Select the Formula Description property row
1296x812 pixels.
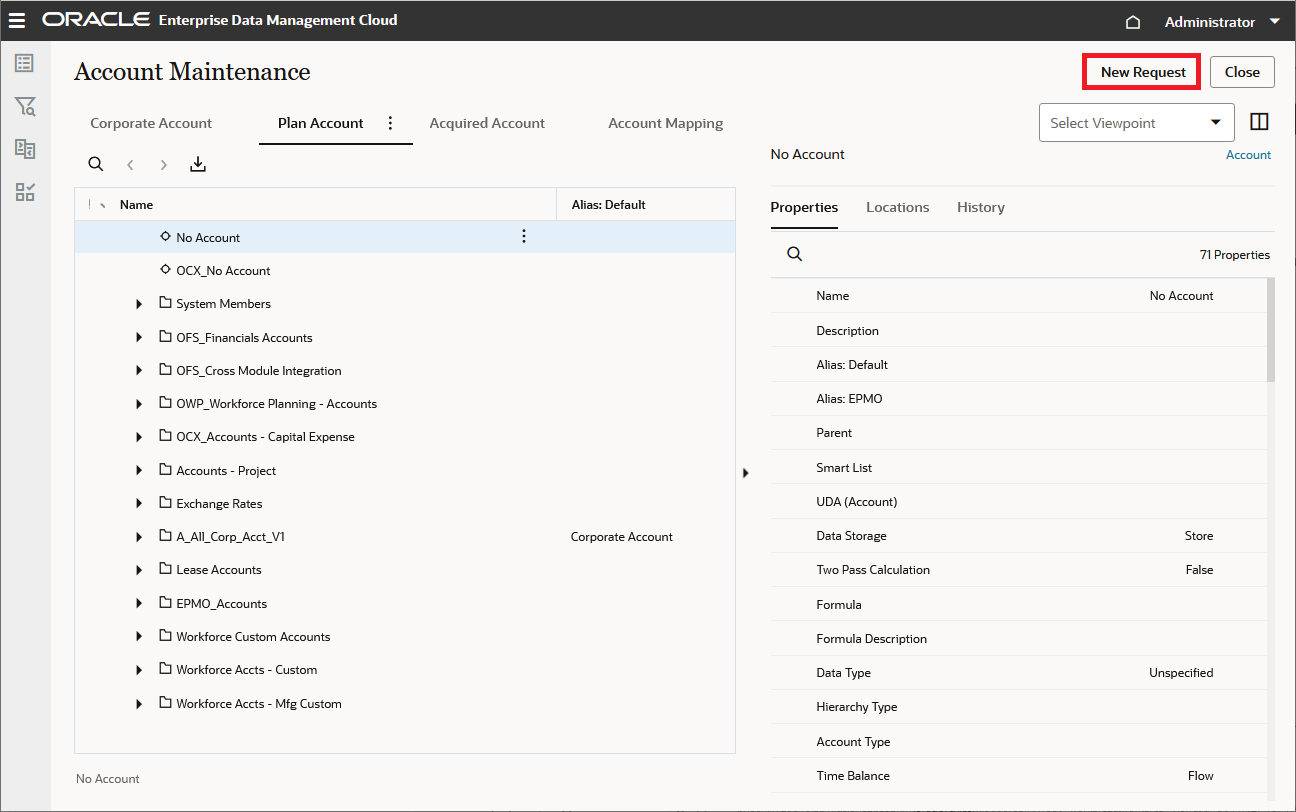point(1018,639)
